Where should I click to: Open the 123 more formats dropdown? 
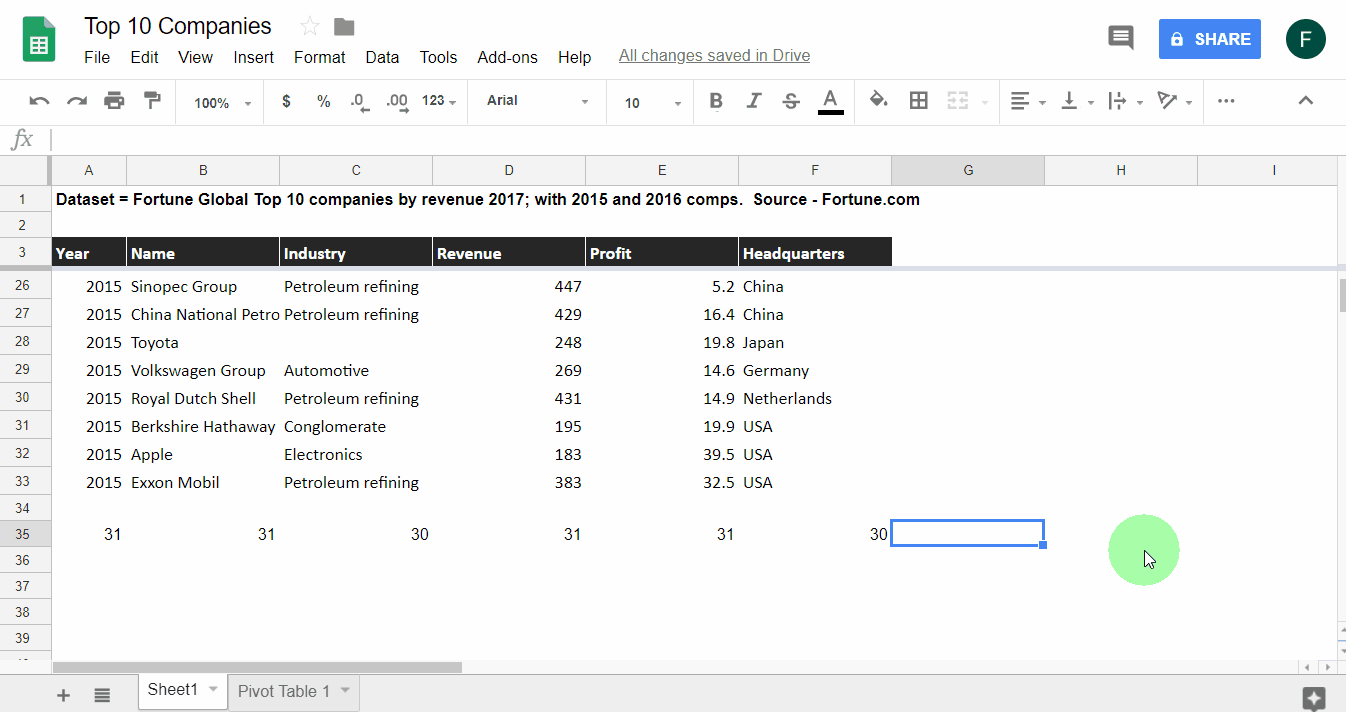coord(439,101)
